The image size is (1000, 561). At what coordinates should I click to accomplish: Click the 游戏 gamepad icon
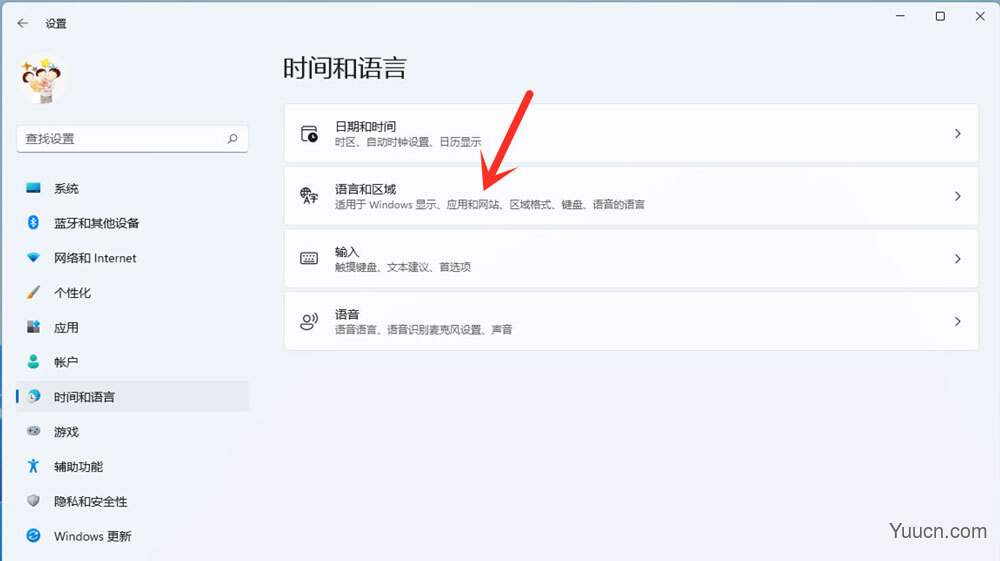pyautogui.click(x=33, y=431)
